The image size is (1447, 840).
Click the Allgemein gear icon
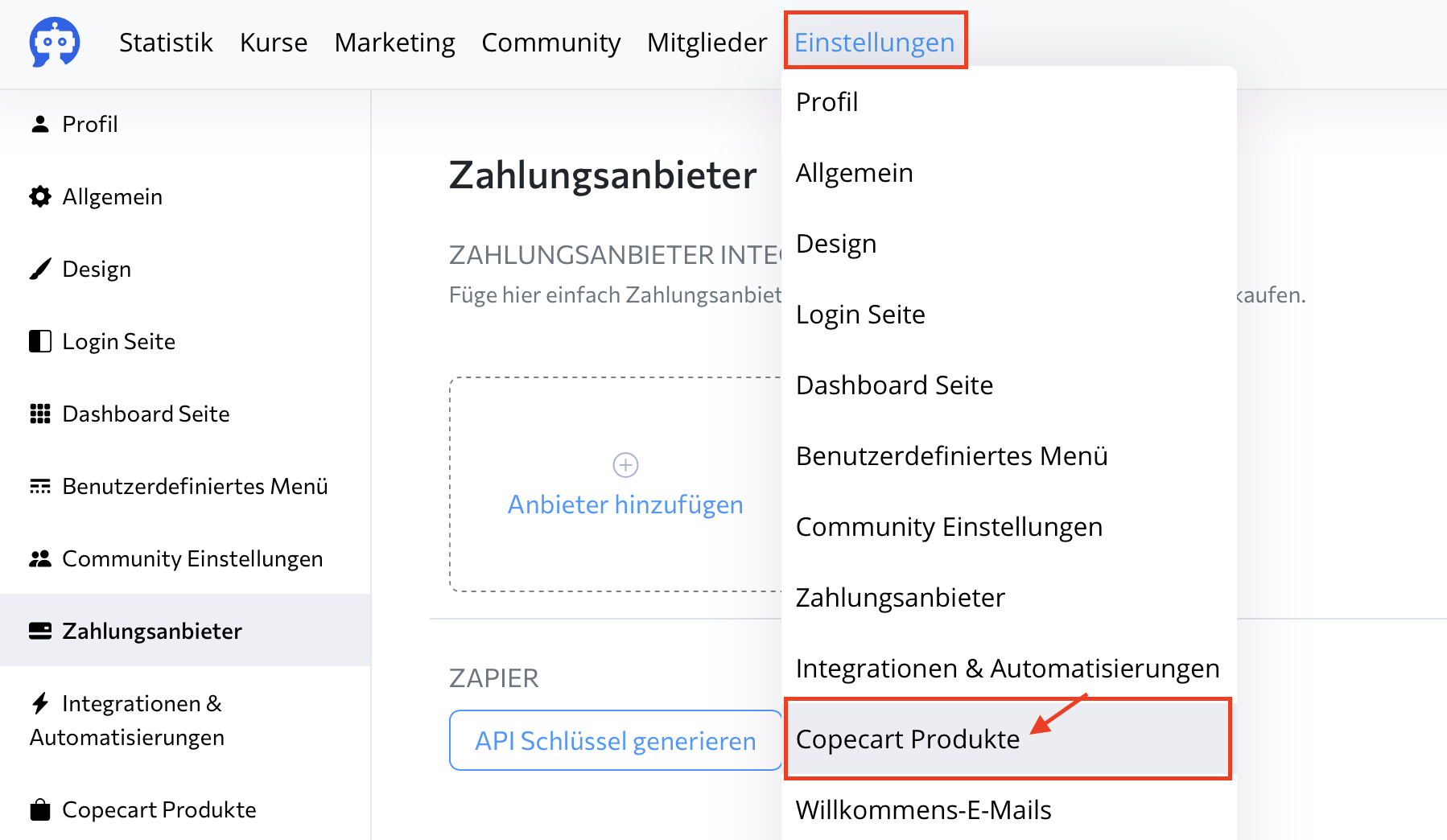tap(40, 196)
